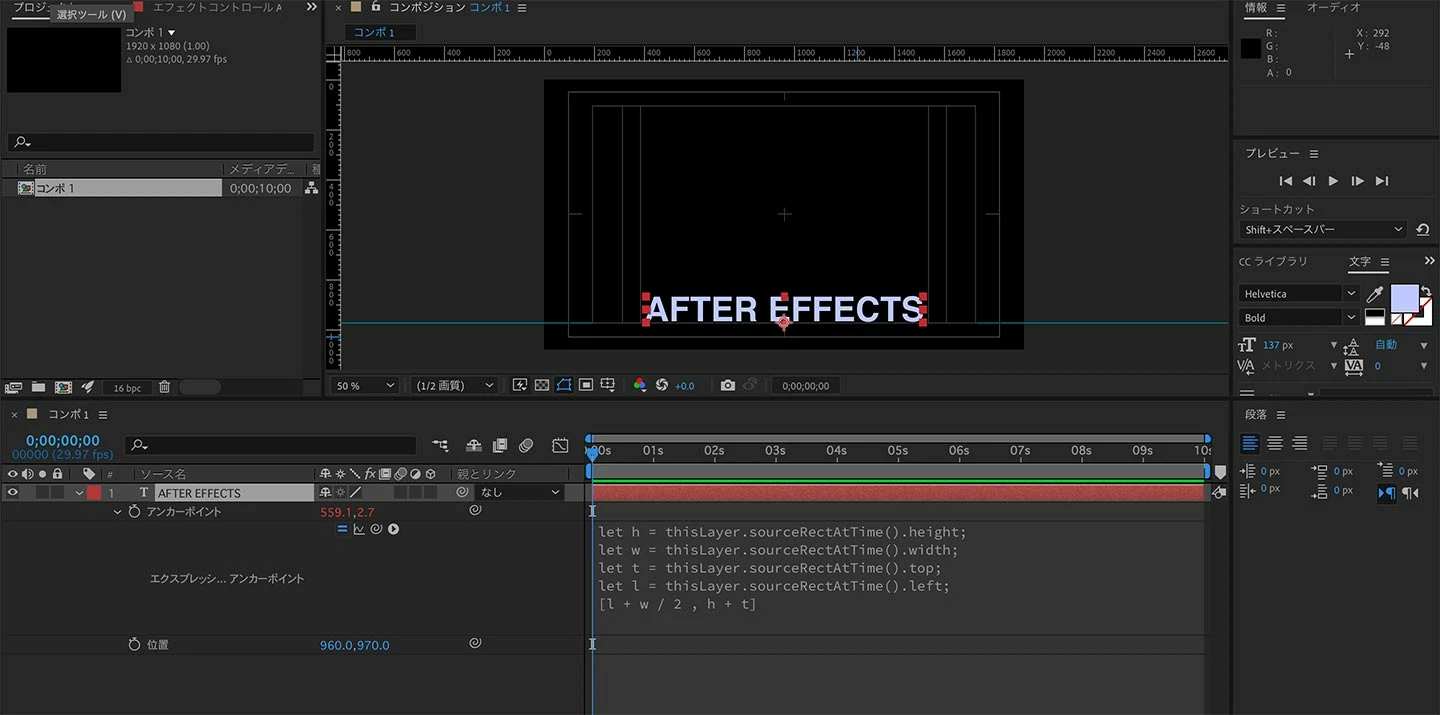The height and width of the screenshot is (715, 1440).
Task: Click the expression enable equals icon
Action: [342, 529]
